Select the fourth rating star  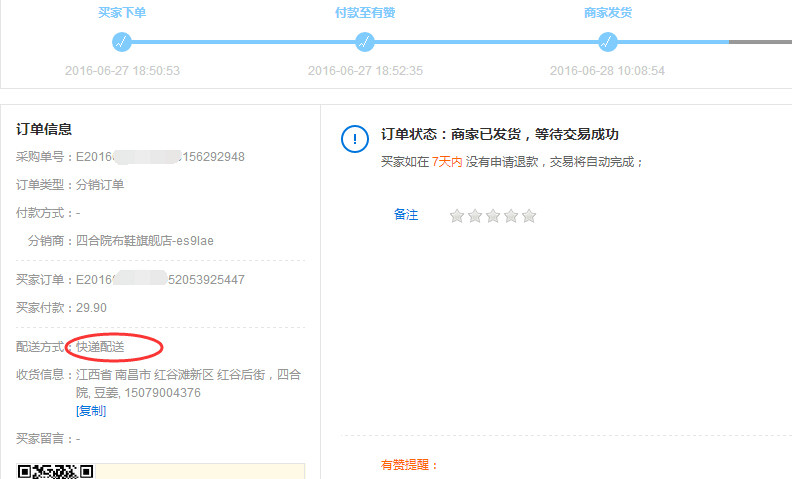click(x=511, y=216)
